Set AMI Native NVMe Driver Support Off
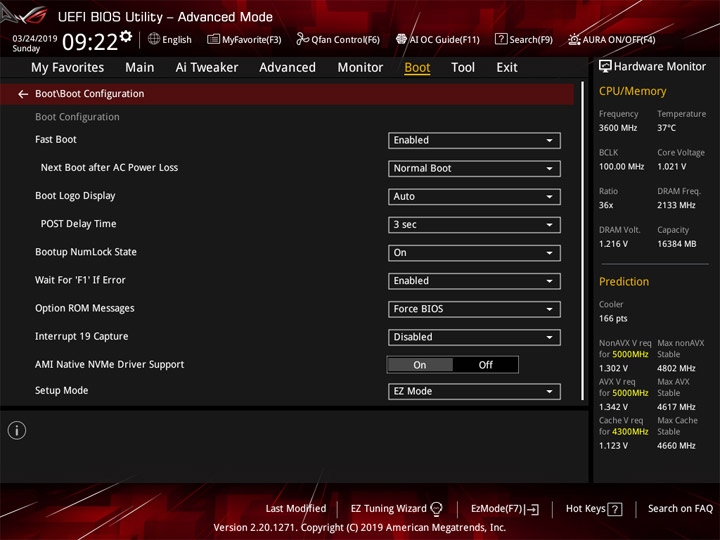This screenshot has height=540, width=720. coord(485,365)
